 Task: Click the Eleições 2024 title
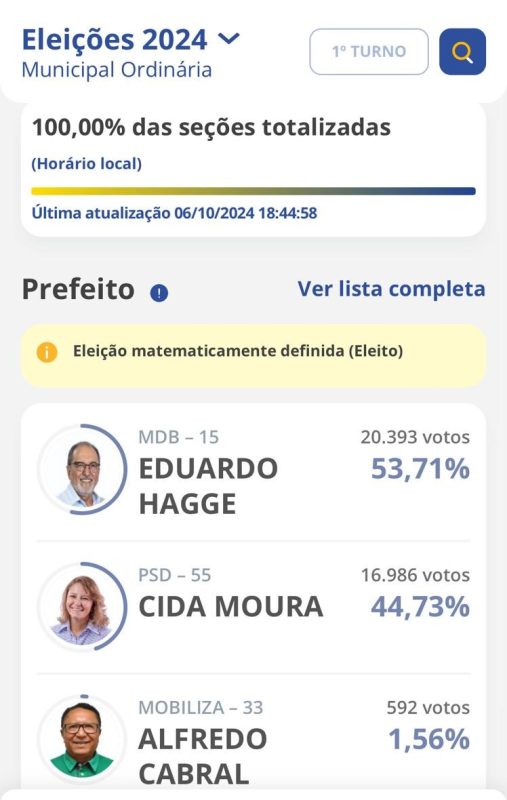point(115,39)
